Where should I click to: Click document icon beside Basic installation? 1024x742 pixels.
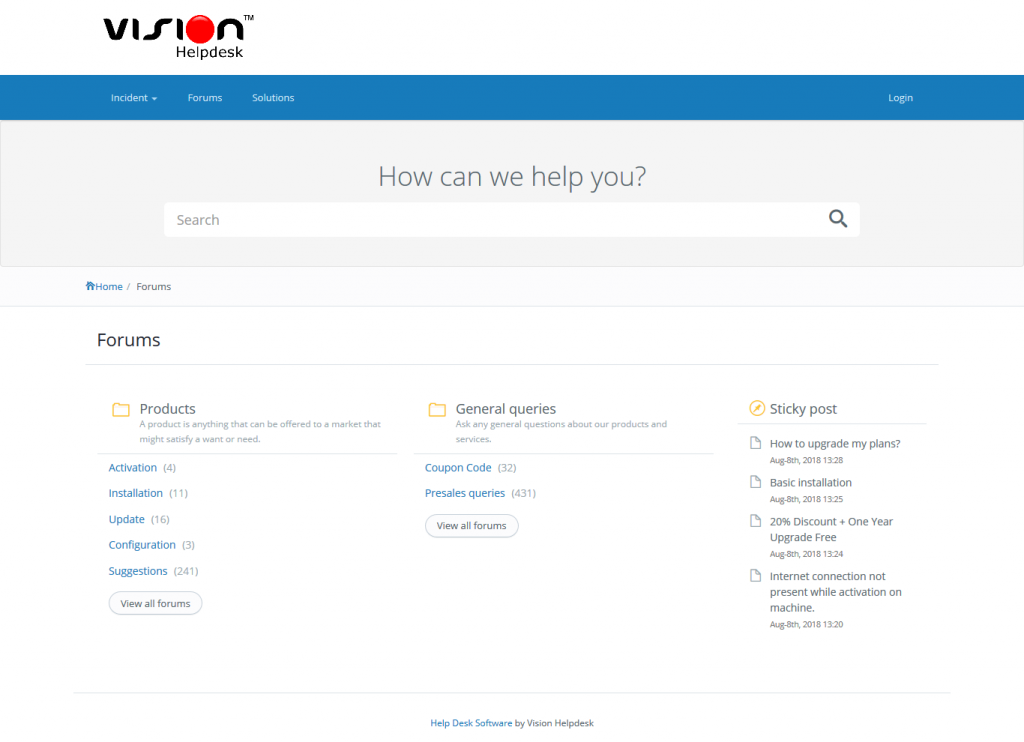[756, 482]
